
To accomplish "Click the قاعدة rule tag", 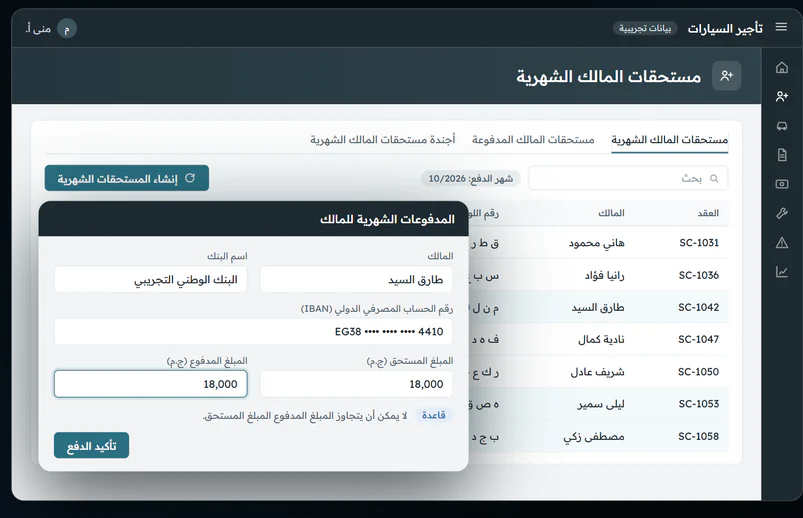I will pyautogui.click(x=434, y=415).
